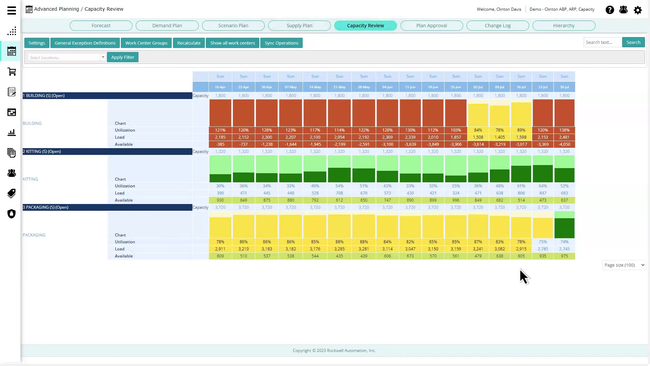Click the Sync Operations button
Screen dimensions: 650x366
pos(281,43)
